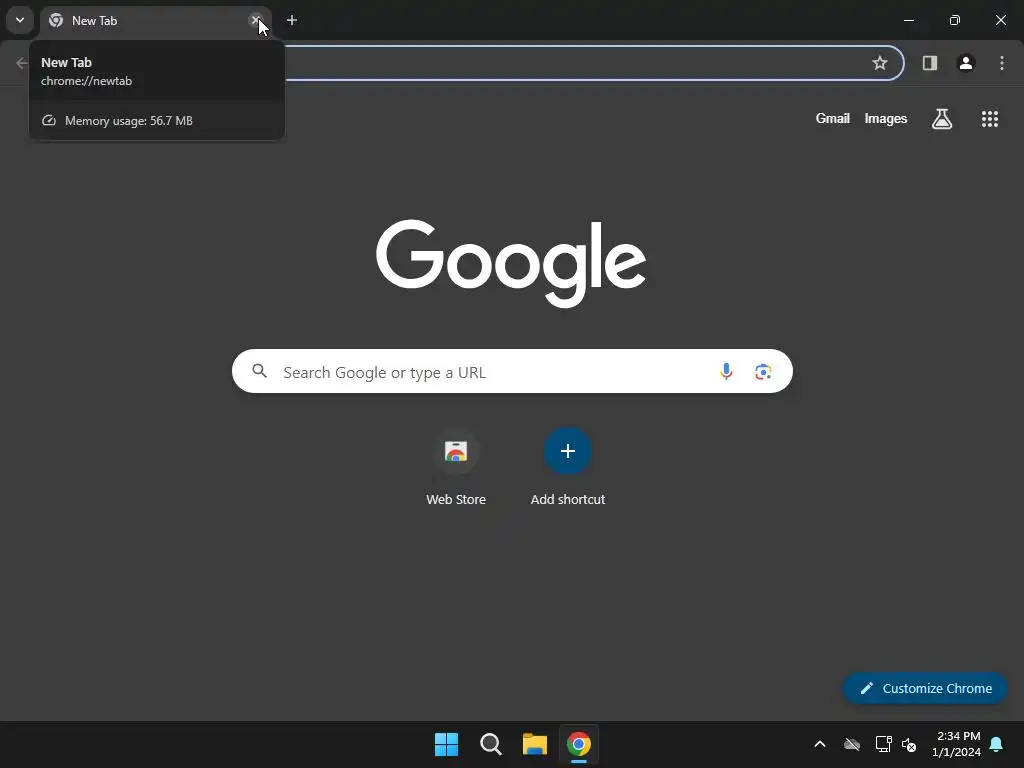Screen dimensions: 1024x768
Task: Open the Web Store shortcut
Action: pyautogui.click(x=456, y=468)
